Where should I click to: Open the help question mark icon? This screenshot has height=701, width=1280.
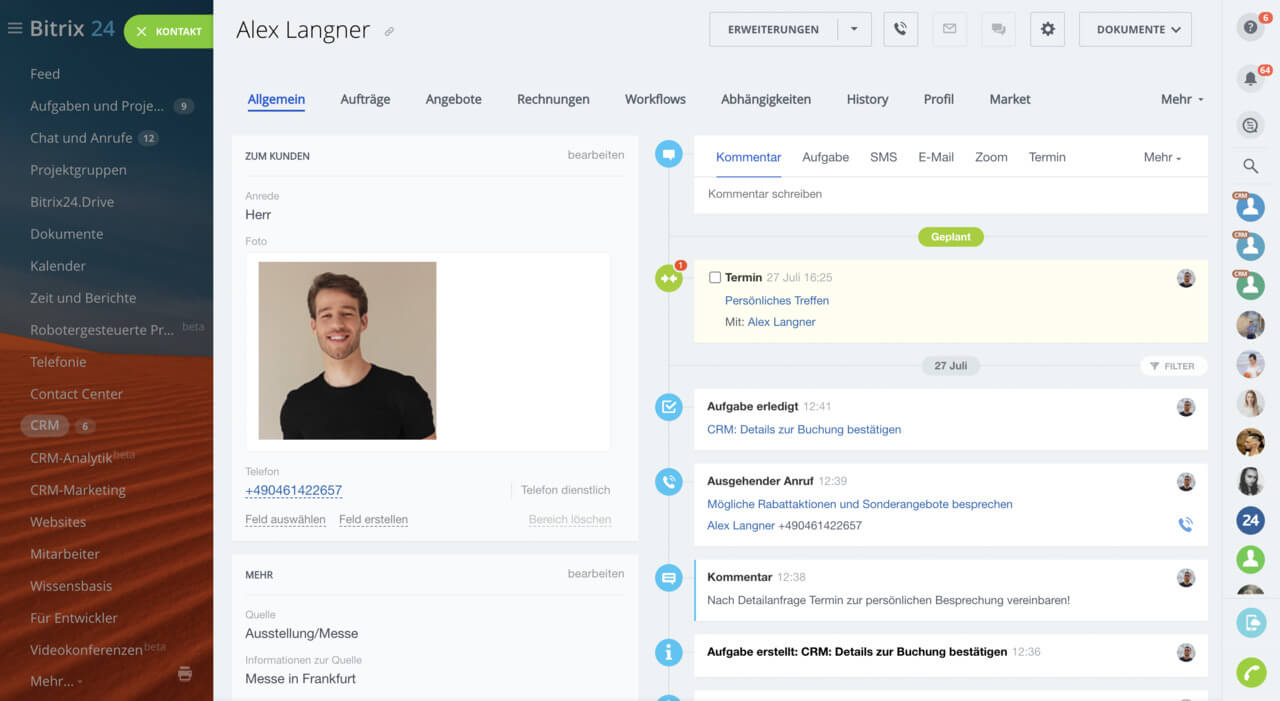point(1249,28)
